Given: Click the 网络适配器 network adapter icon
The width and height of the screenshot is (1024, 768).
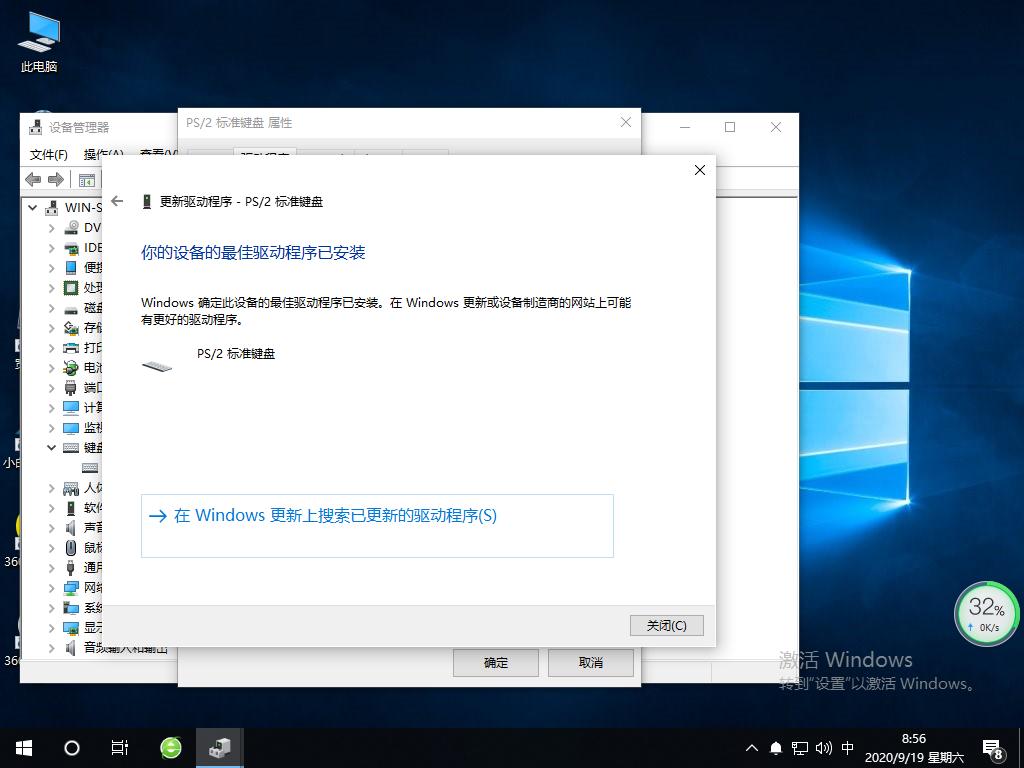Looking at the screenshot, I should click(72, 587).
